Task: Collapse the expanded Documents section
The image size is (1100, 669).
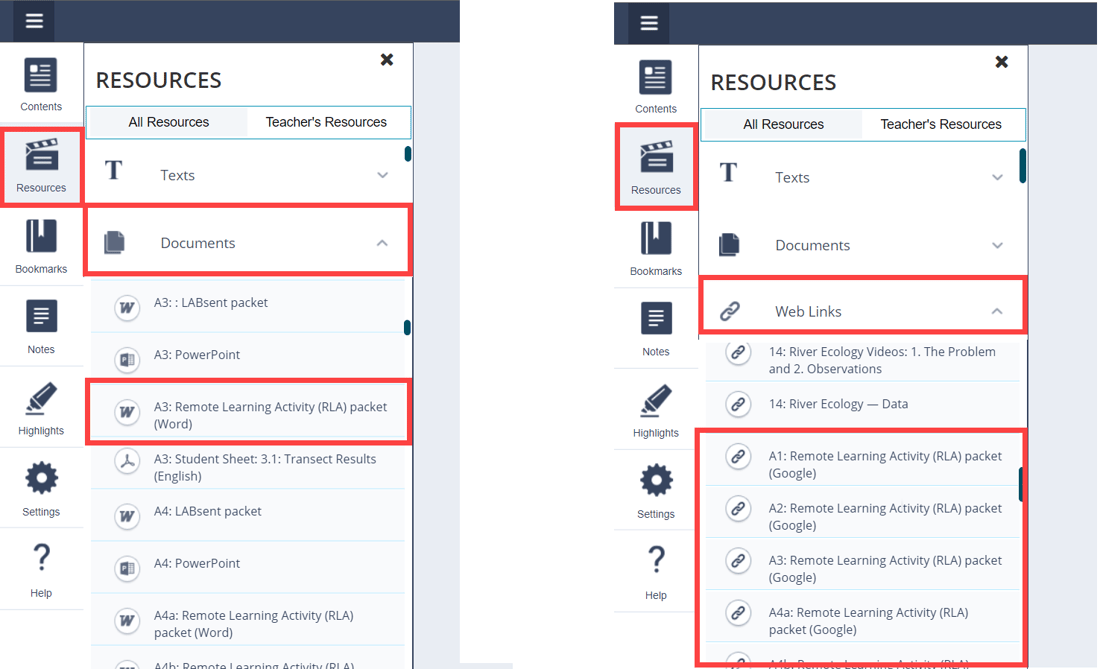Action: (382, 243)
